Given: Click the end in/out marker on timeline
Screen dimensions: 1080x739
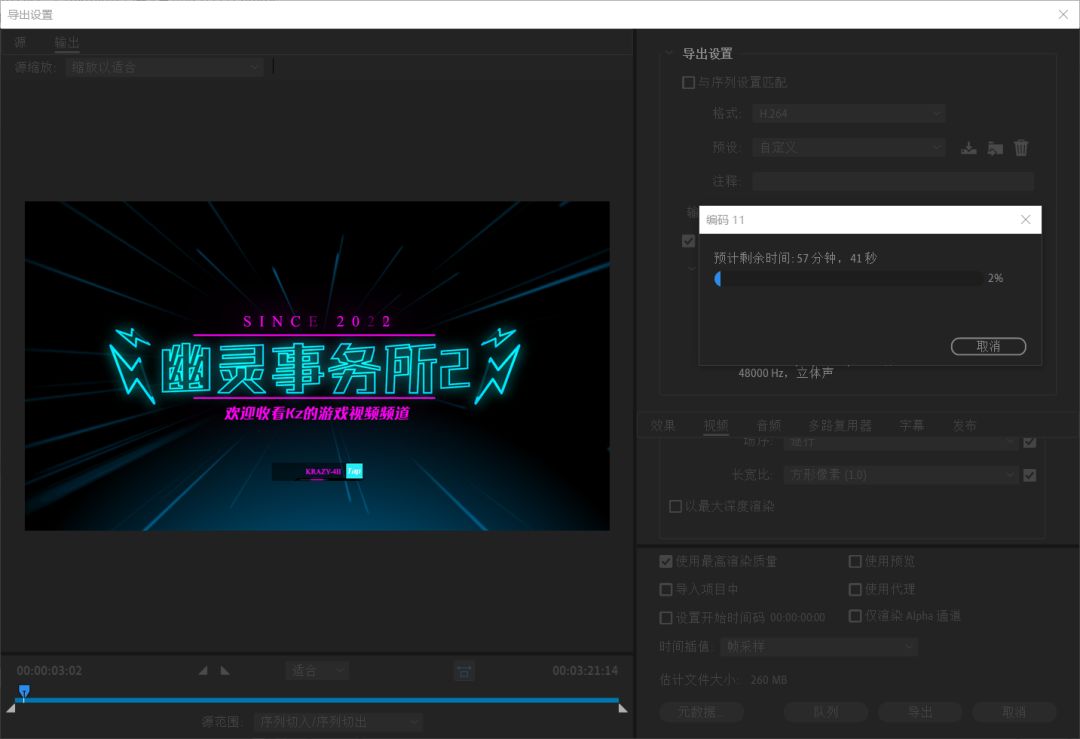Looking at the screenshot, I should [x=623, y=708].
